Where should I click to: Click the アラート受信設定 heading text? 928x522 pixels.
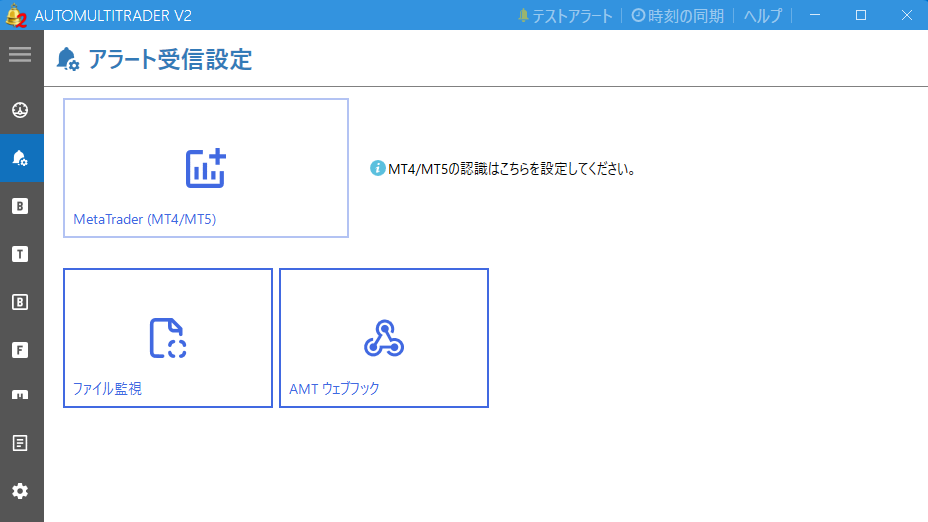[170, 60]
